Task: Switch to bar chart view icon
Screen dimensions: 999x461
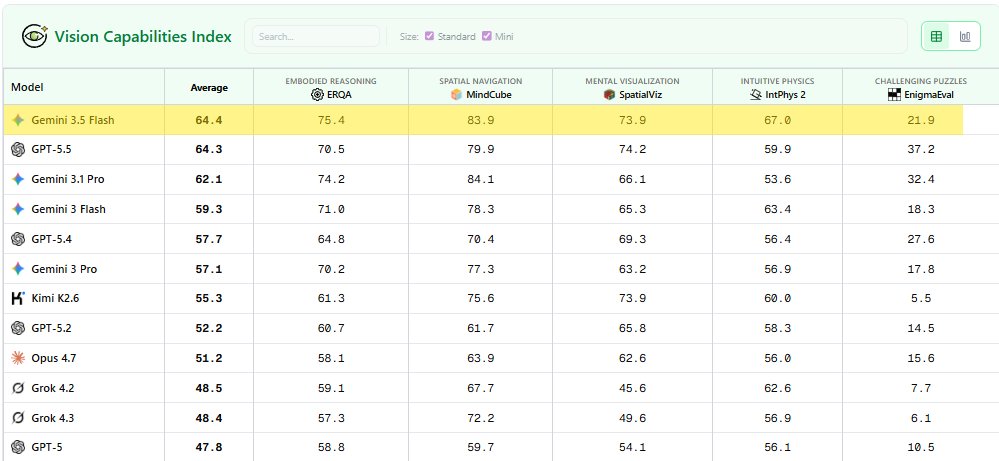Action: [965, 36]
